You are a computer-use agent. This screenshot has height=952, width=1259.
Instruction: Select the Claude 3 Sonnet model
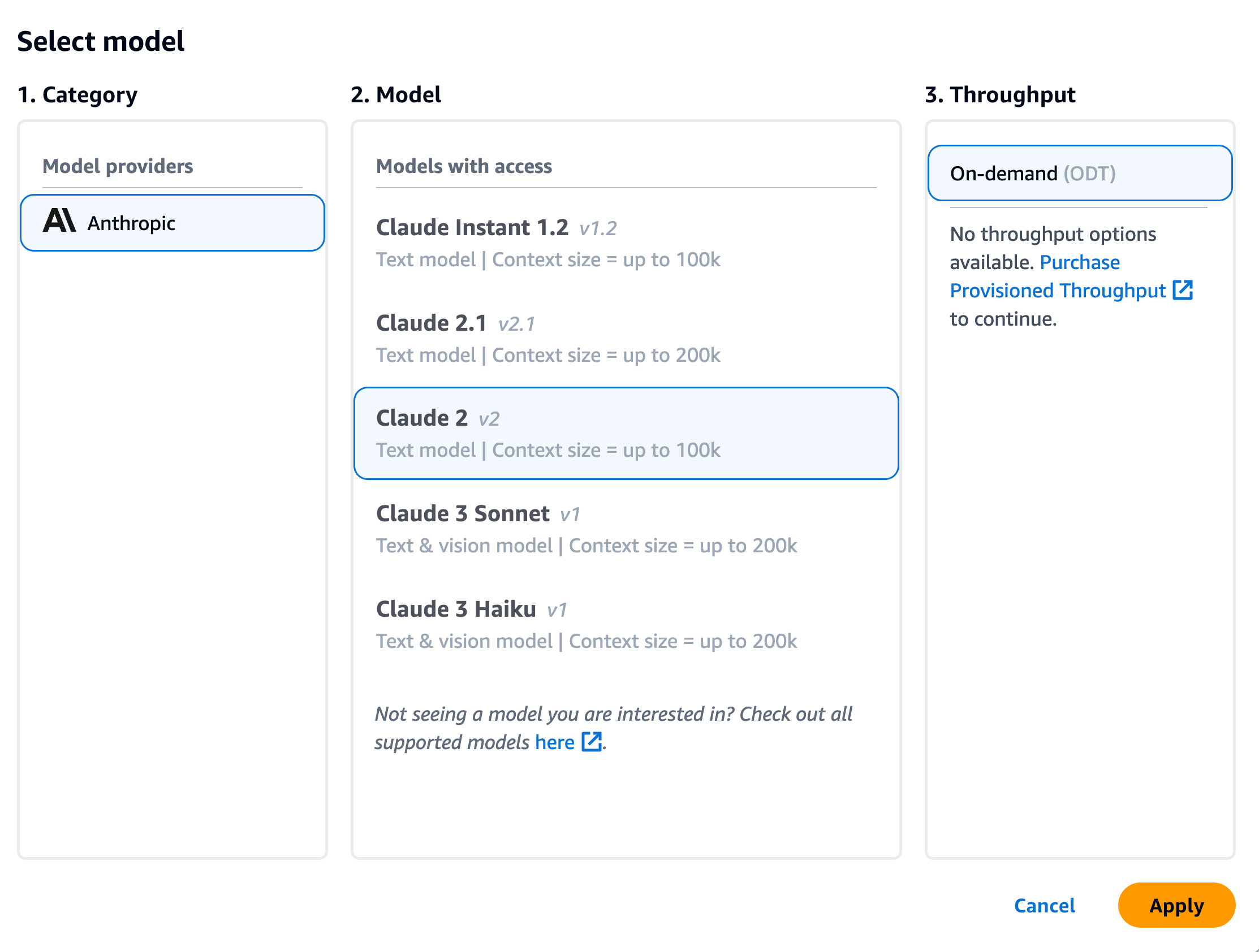point(626,529)
